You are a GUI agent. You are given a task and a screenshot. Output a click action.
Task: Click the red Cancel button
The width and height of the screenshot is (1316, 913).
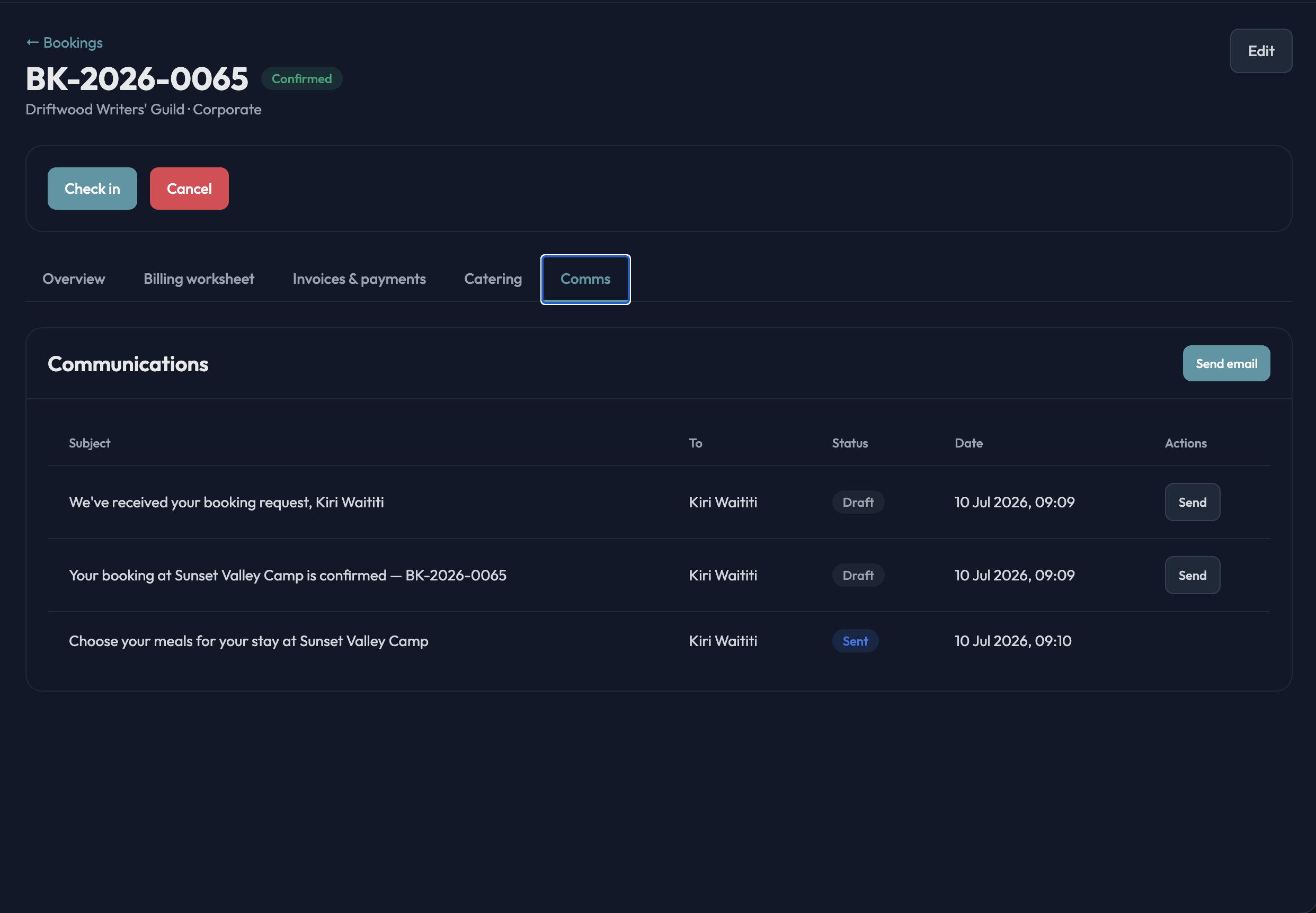click(189, 189)
